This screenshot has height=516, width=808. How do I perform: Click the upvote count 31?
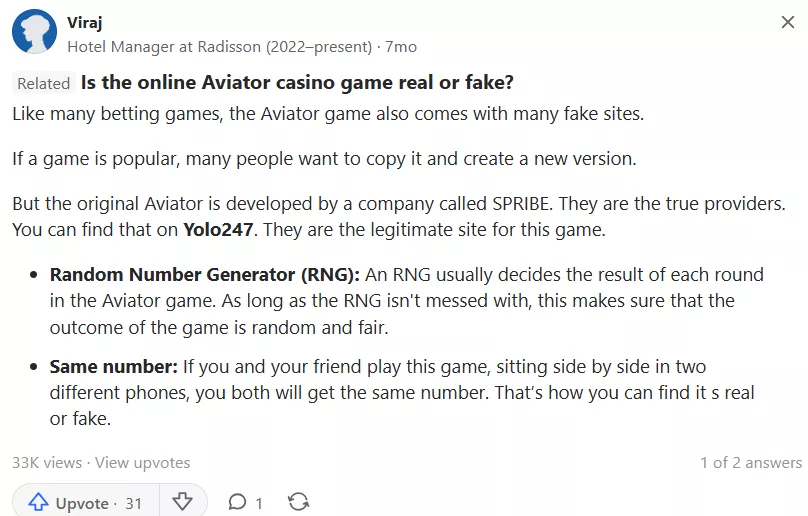(133, 503)
